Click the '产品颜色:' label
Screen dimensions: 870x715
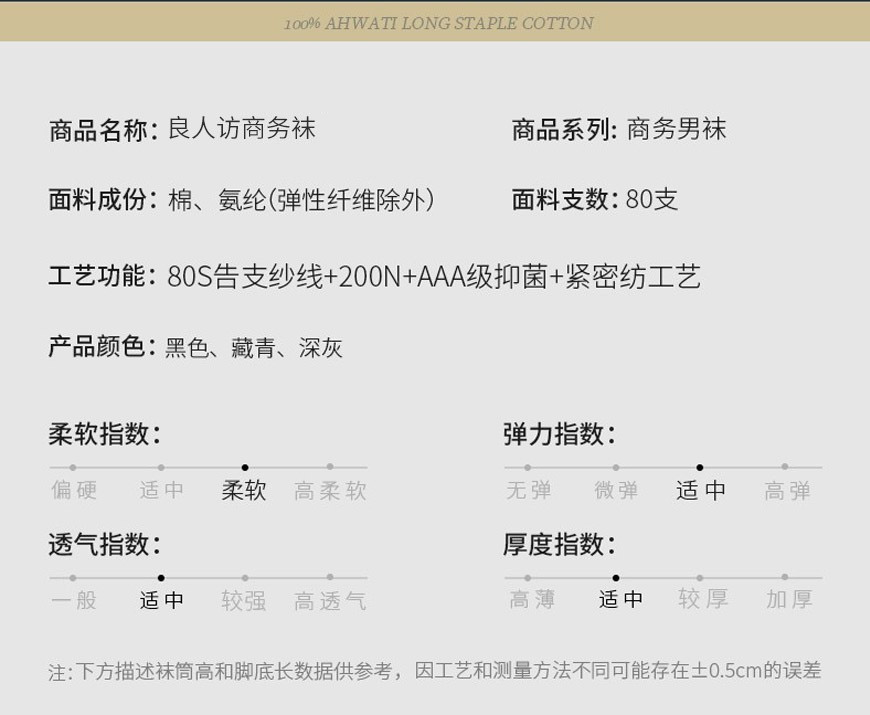103,347
